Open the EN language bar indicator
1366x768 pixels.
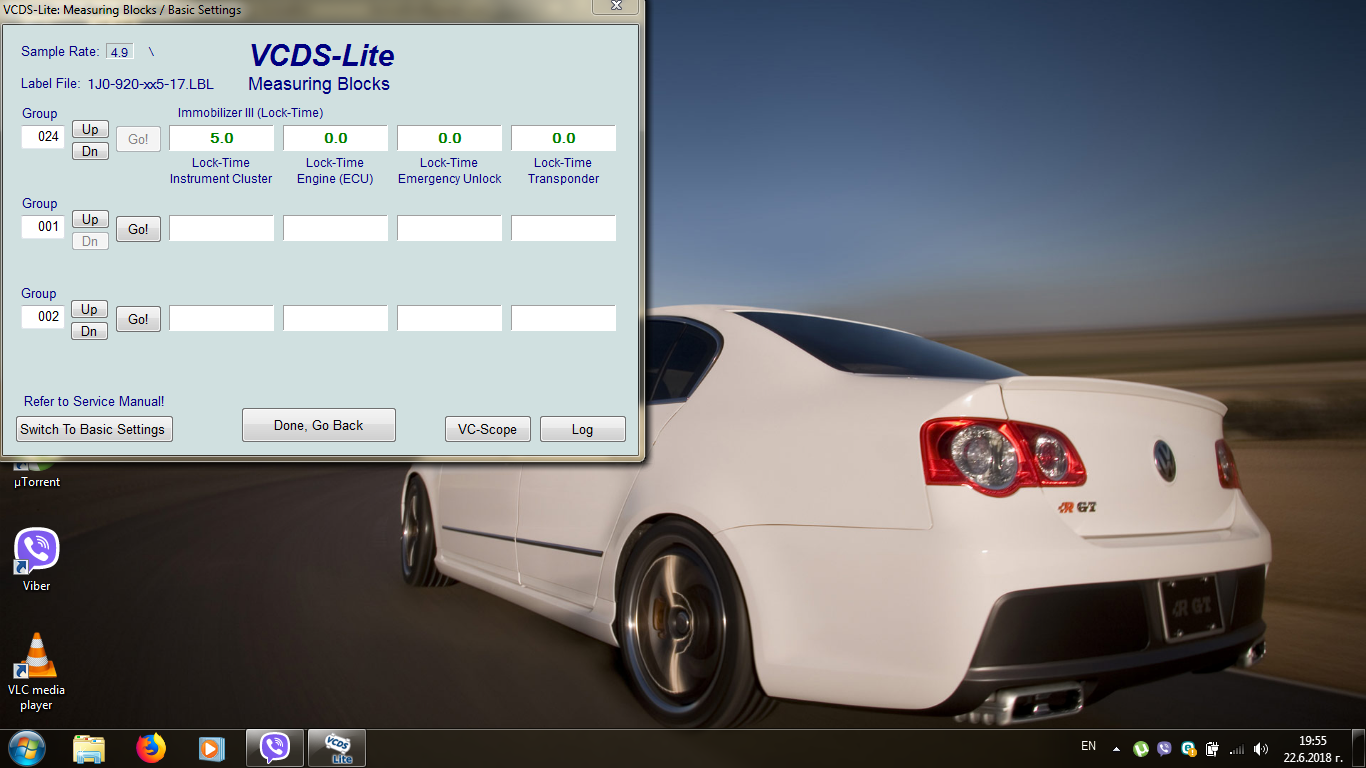click(1088, 746)
